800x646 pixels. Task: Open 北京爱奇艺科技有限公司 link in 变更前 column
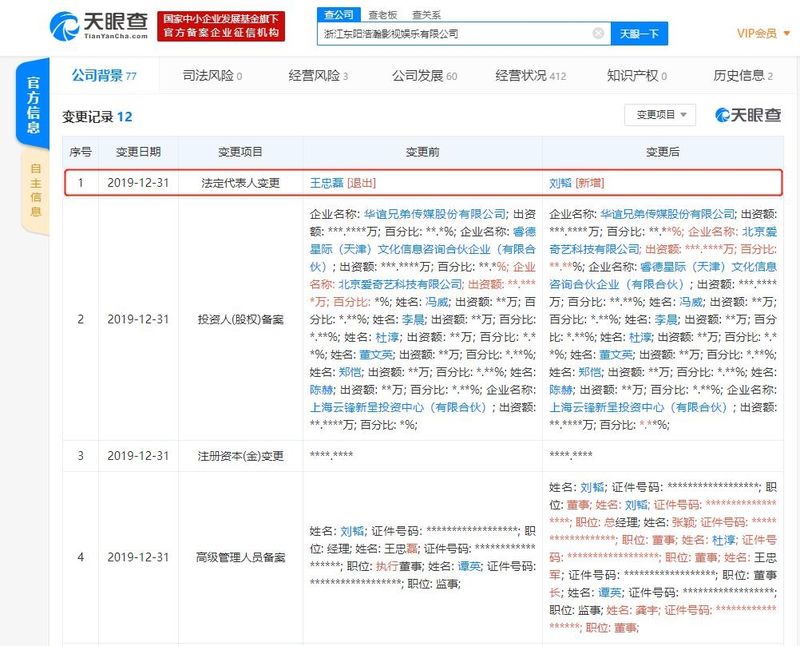400,284
